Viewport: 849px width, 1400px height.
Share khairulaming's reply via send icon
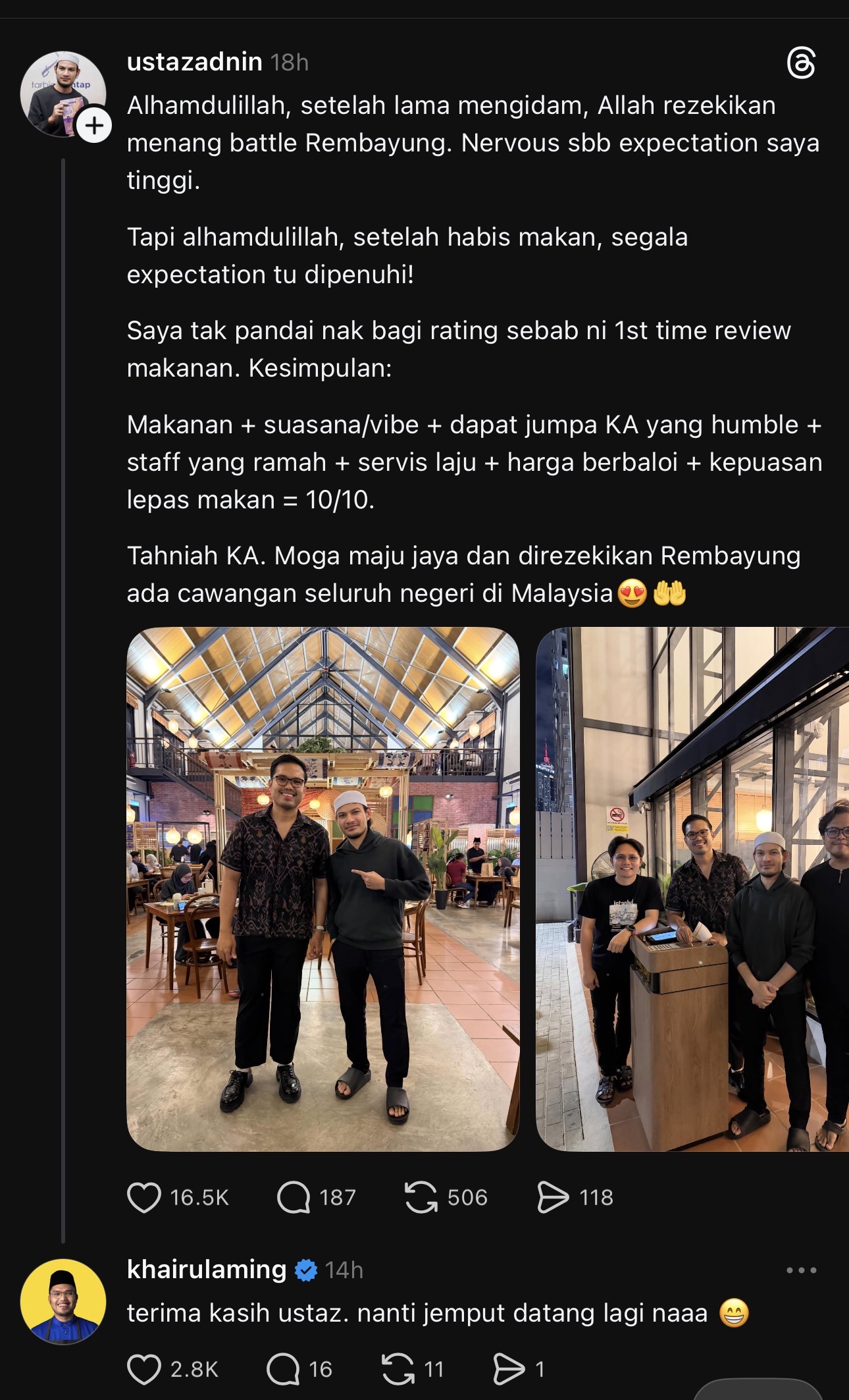pos(509,1369)
